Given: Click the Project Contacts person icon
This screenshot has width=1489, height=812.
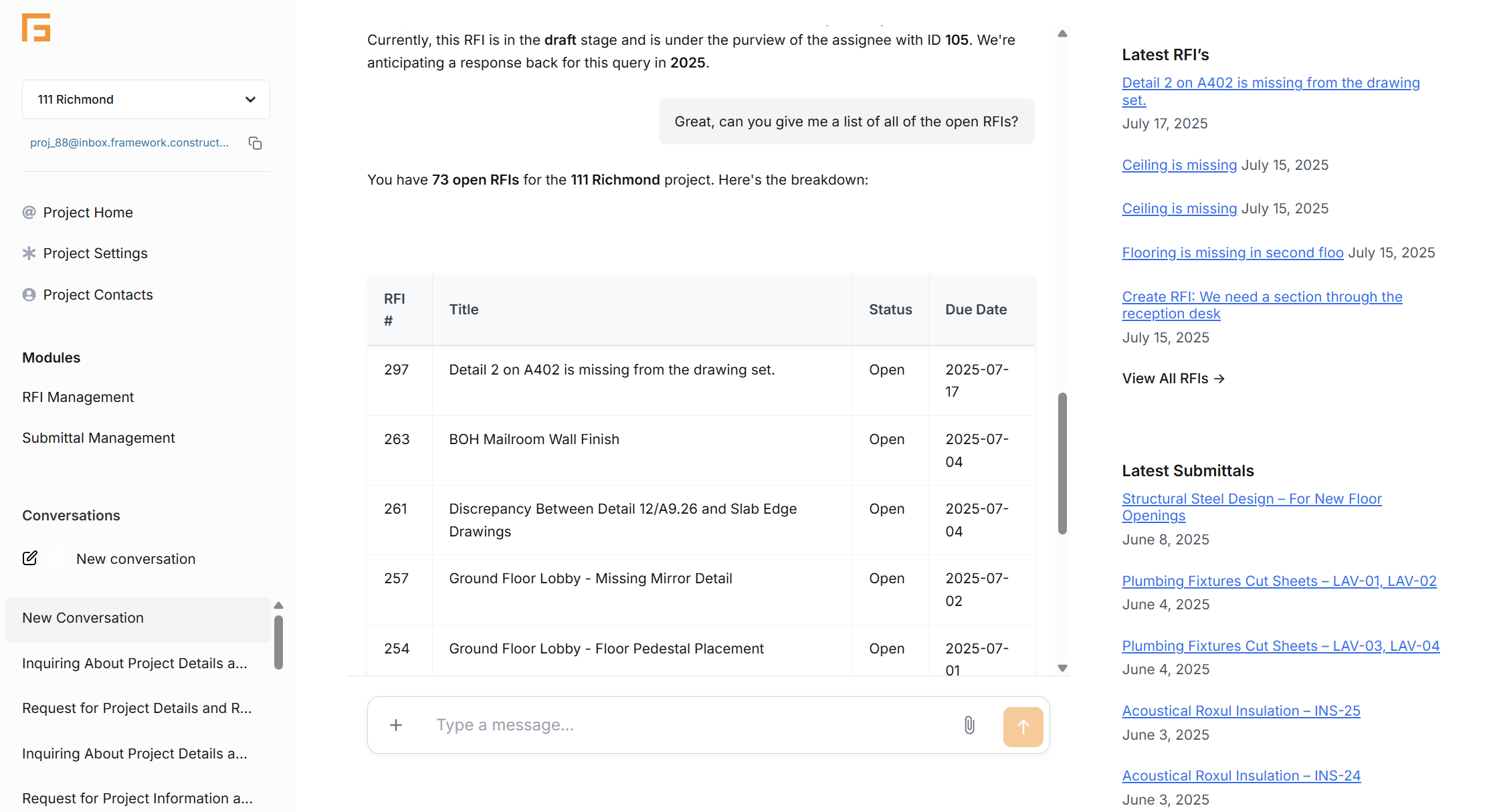Looking at the screenshot, I should point(29,295).
